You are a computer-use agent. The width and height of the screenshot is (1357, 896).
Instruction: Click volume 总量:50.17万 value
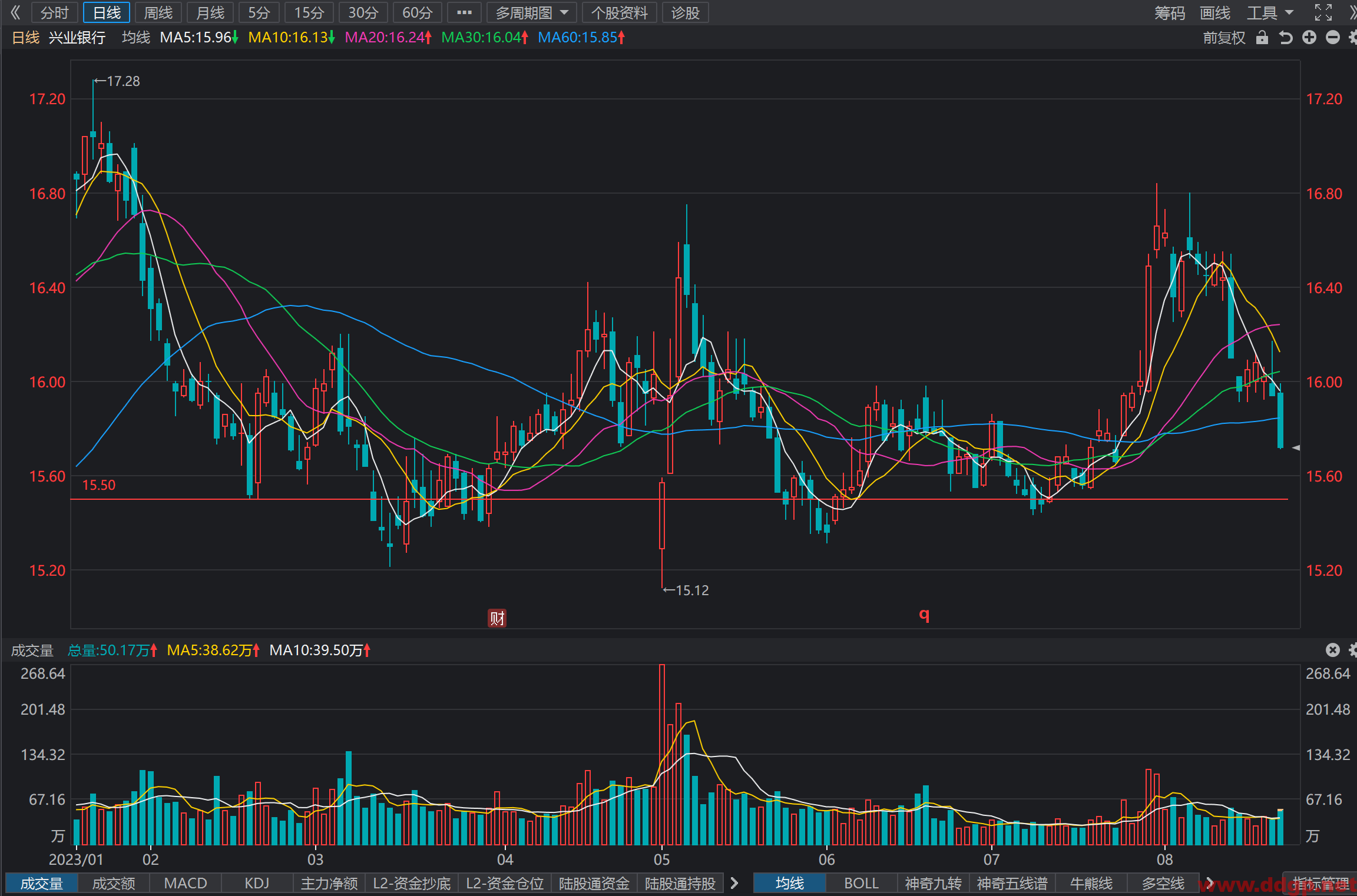click(112, 651)
